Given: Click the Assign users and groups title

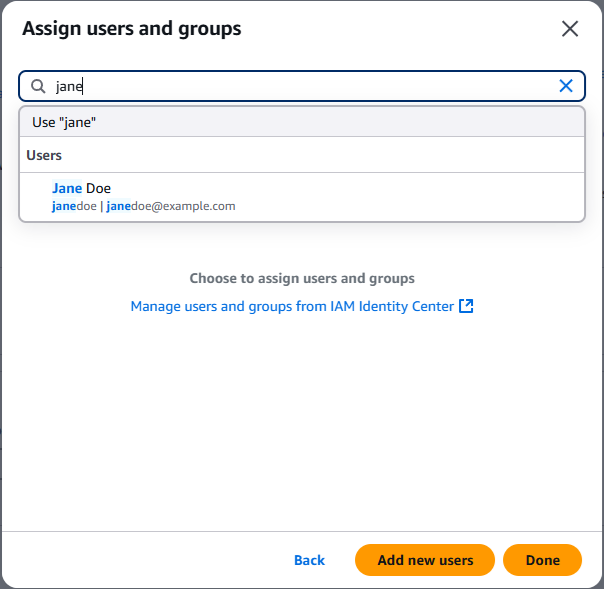Looking at the screenshot, I should click(131, 29).
